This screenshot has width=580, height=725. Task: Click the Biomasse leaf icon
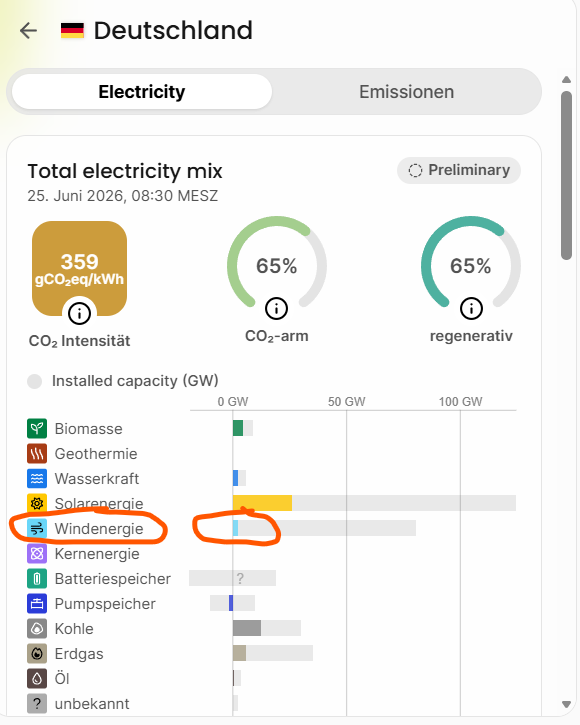point(37,429)
